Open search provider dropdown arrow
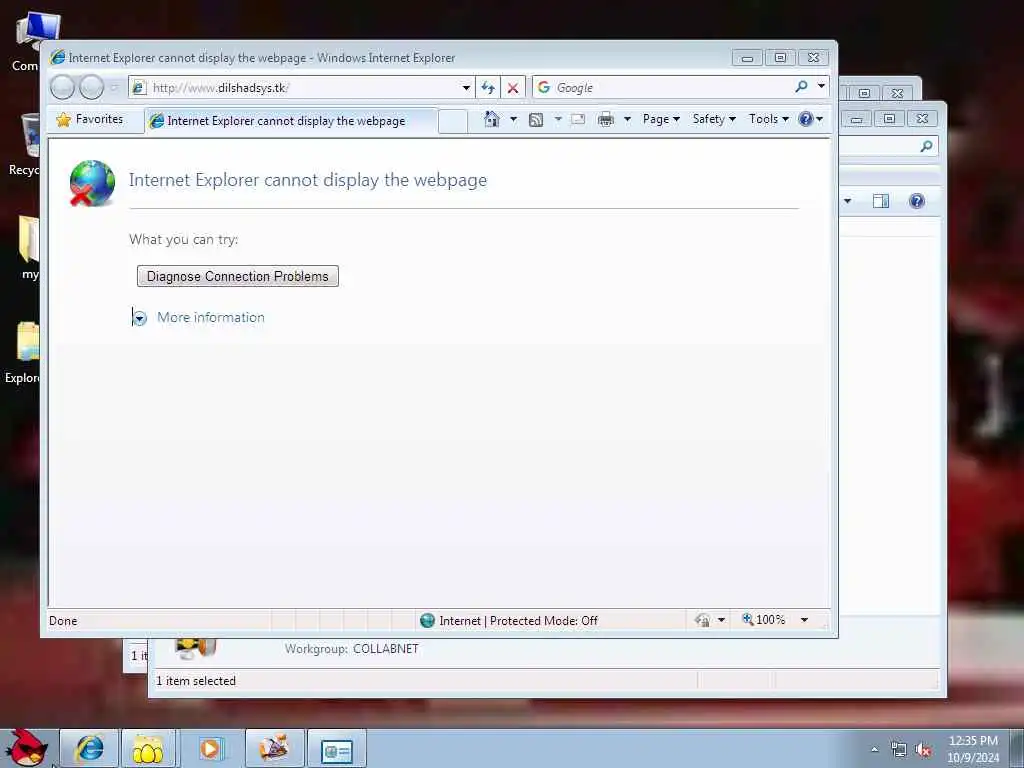This screenshot has width=1024, height=768. tap(821, 87)
